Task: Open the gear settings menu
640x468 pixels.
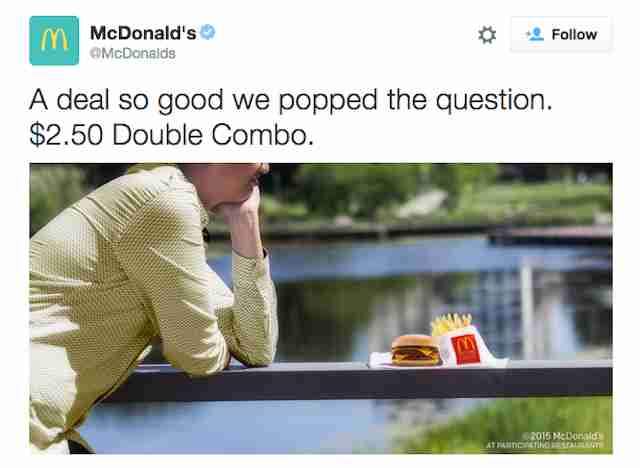Action: click(487, 35)
